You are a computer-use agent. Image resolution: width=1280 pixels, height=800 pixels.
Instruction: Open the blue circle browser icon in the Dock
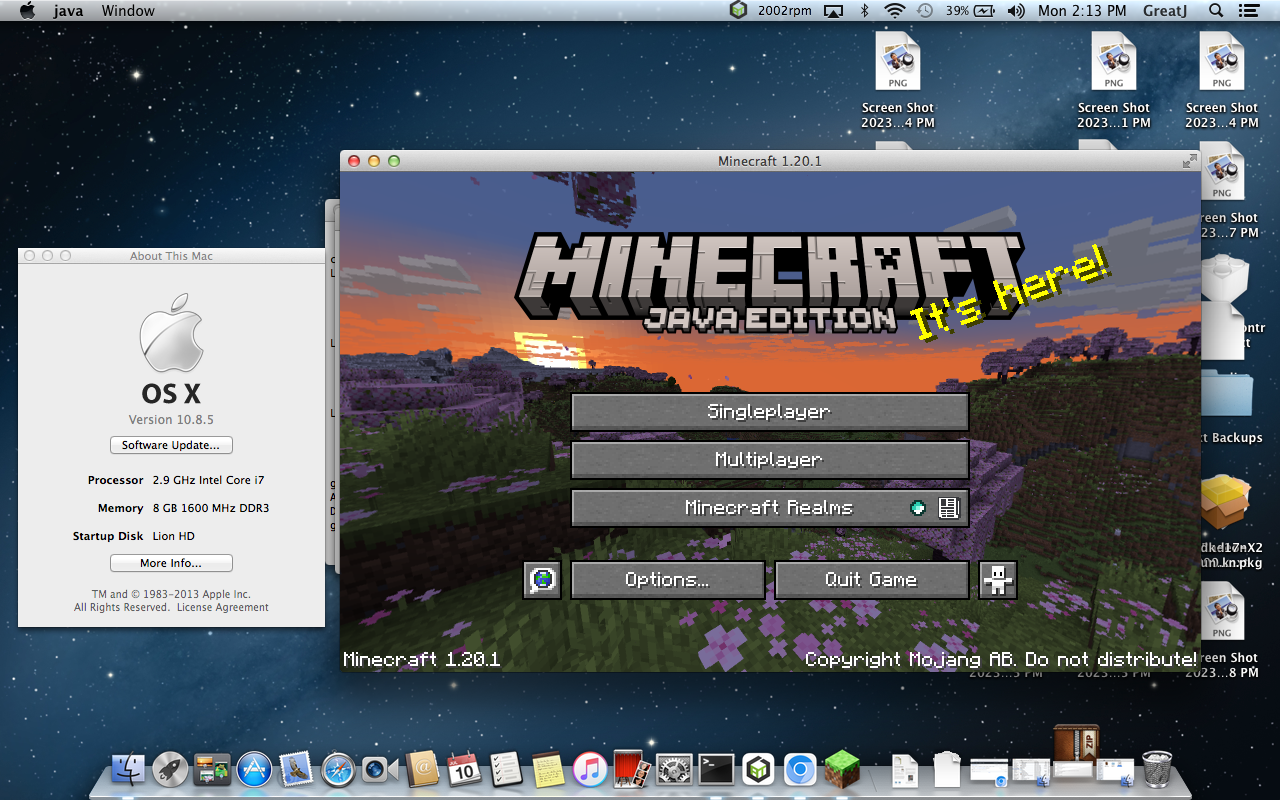pos(800,770)
